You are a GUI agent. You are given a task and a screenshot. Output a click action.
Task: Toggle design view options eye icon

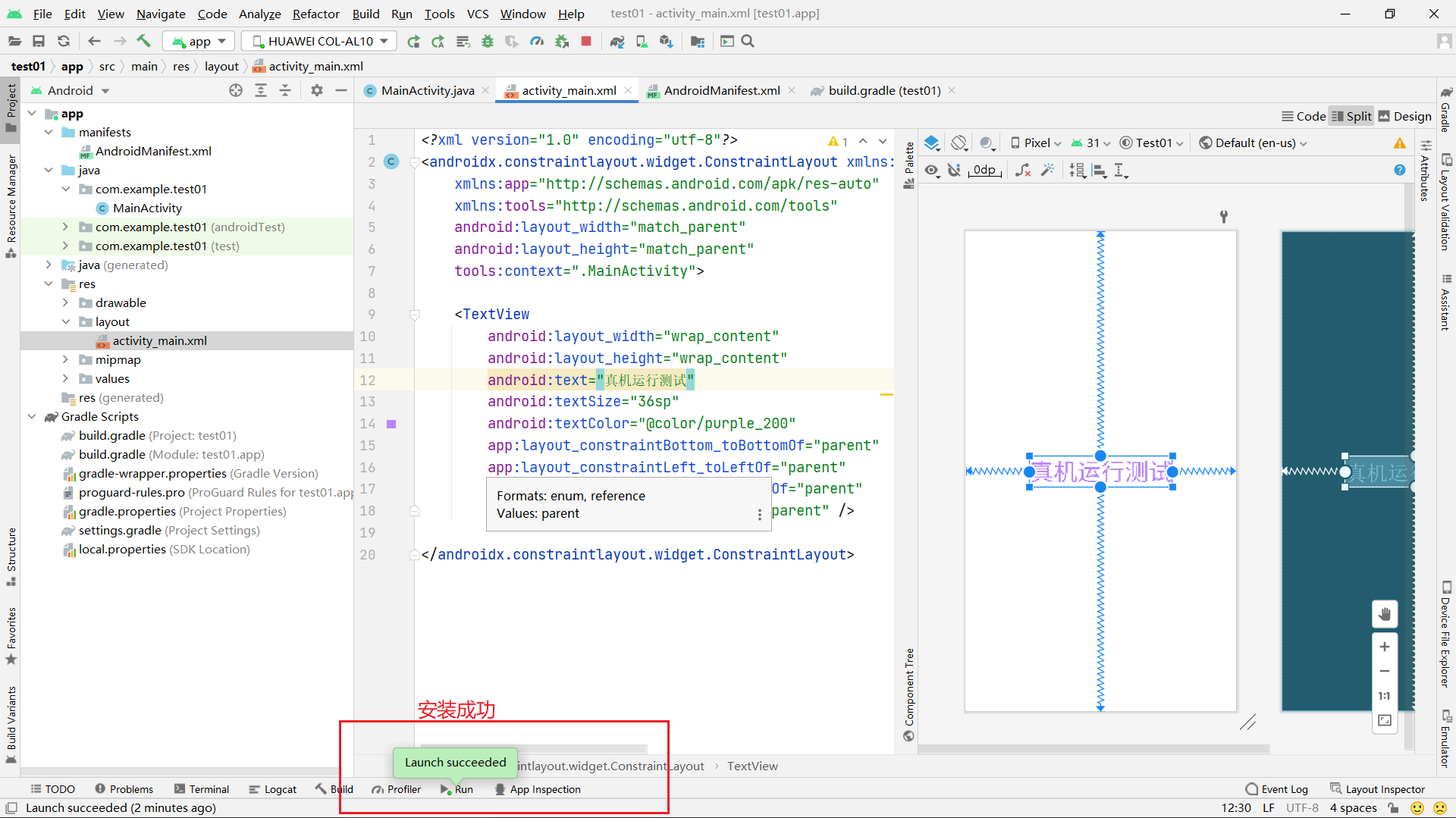[932, 171]
